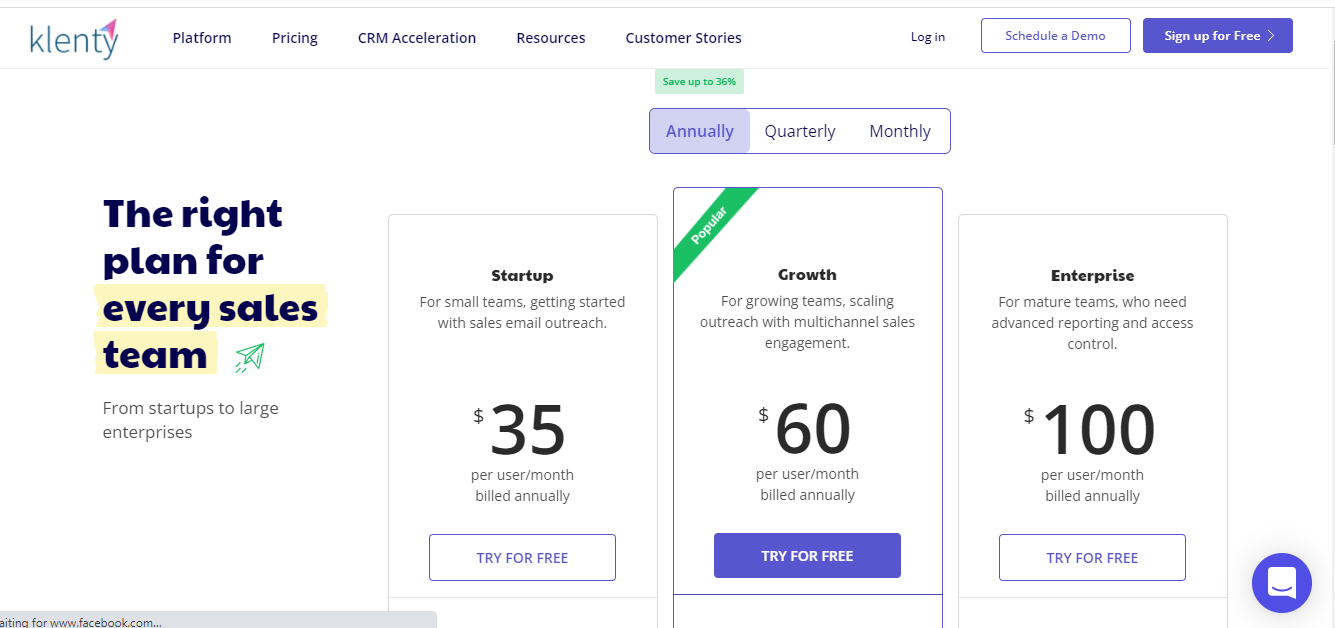Click the Startup plan title
The image size is (1335, 628).
(x=522, y=275)
